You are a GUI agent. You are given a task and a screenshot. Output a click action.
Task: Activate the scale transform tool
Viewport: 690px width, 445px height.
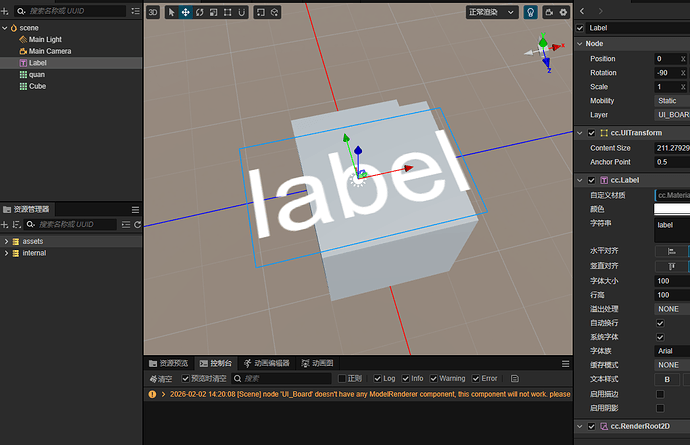coord(213,12)
